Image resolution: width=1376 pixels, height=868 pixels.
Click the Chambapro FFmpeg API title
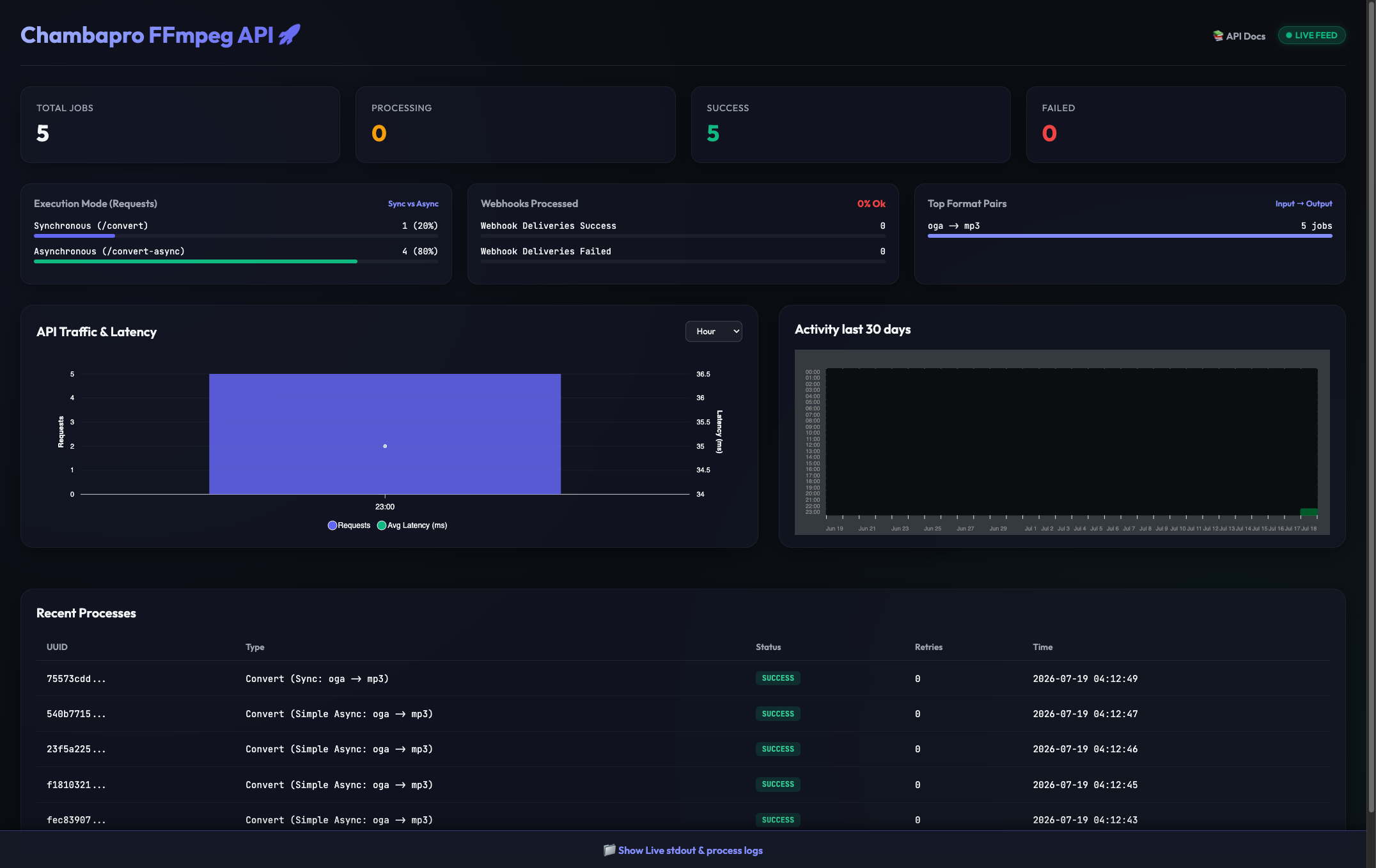tap(147, 35)
